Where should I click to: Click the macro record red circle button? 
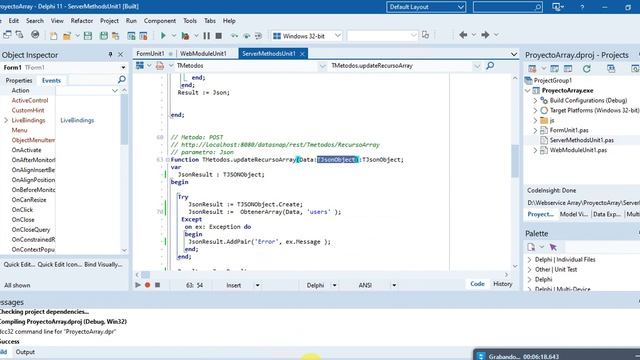(x=147, y=285)
